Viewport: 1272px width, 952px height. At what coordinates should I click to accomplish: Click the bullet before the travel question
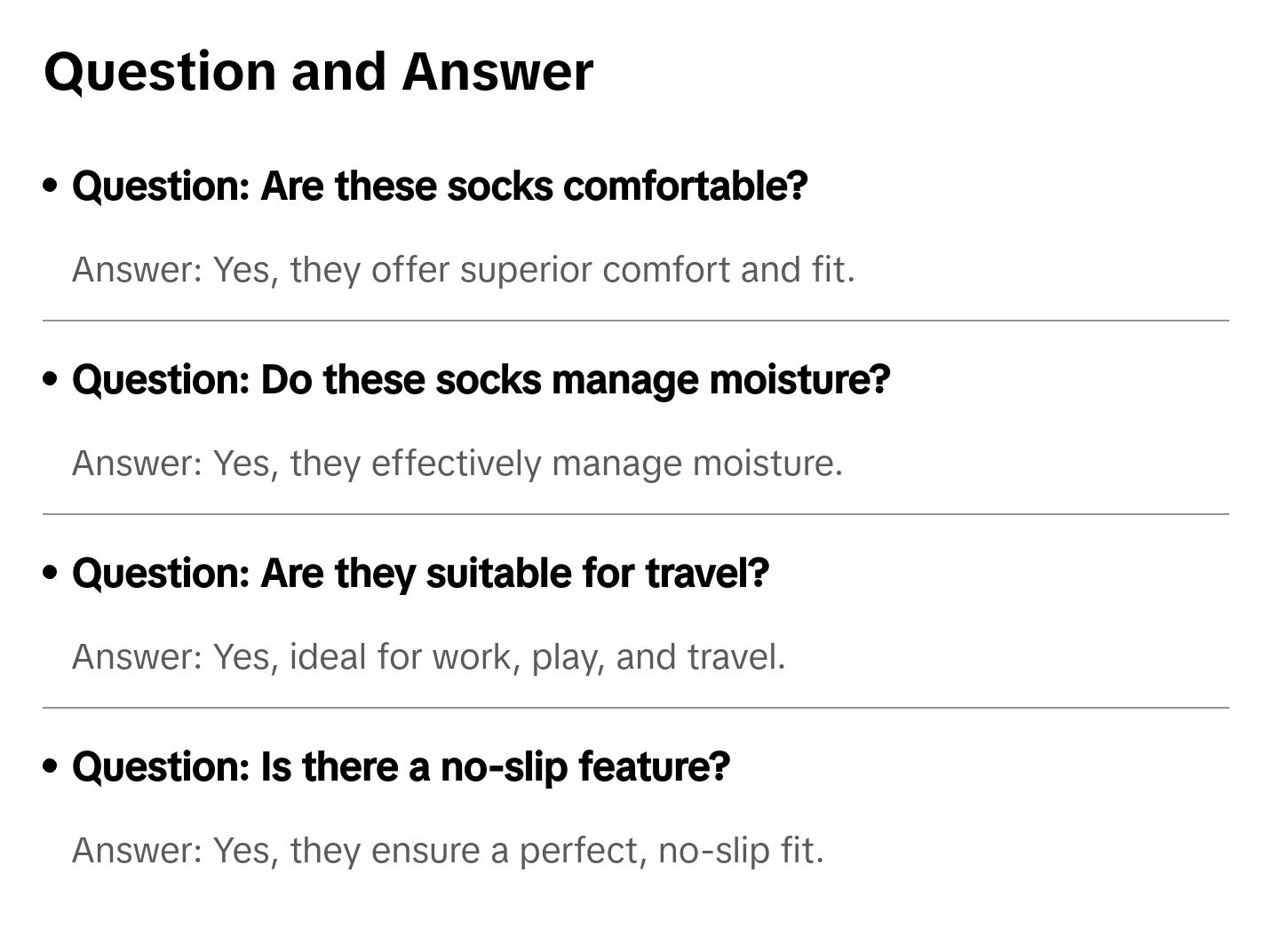[51, 573]
